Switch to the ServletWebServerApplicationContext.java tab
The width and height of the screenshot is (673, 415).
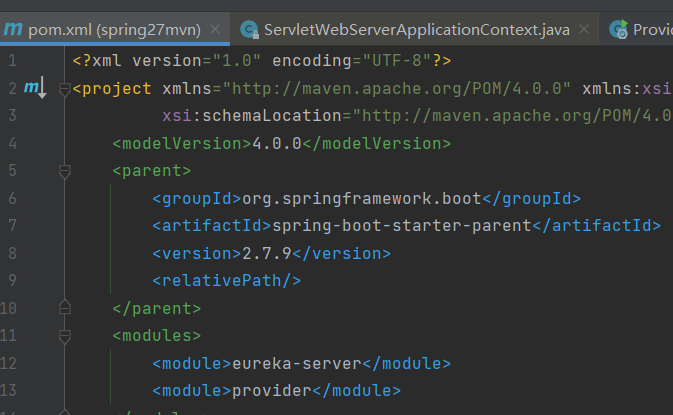pos(416,30)
